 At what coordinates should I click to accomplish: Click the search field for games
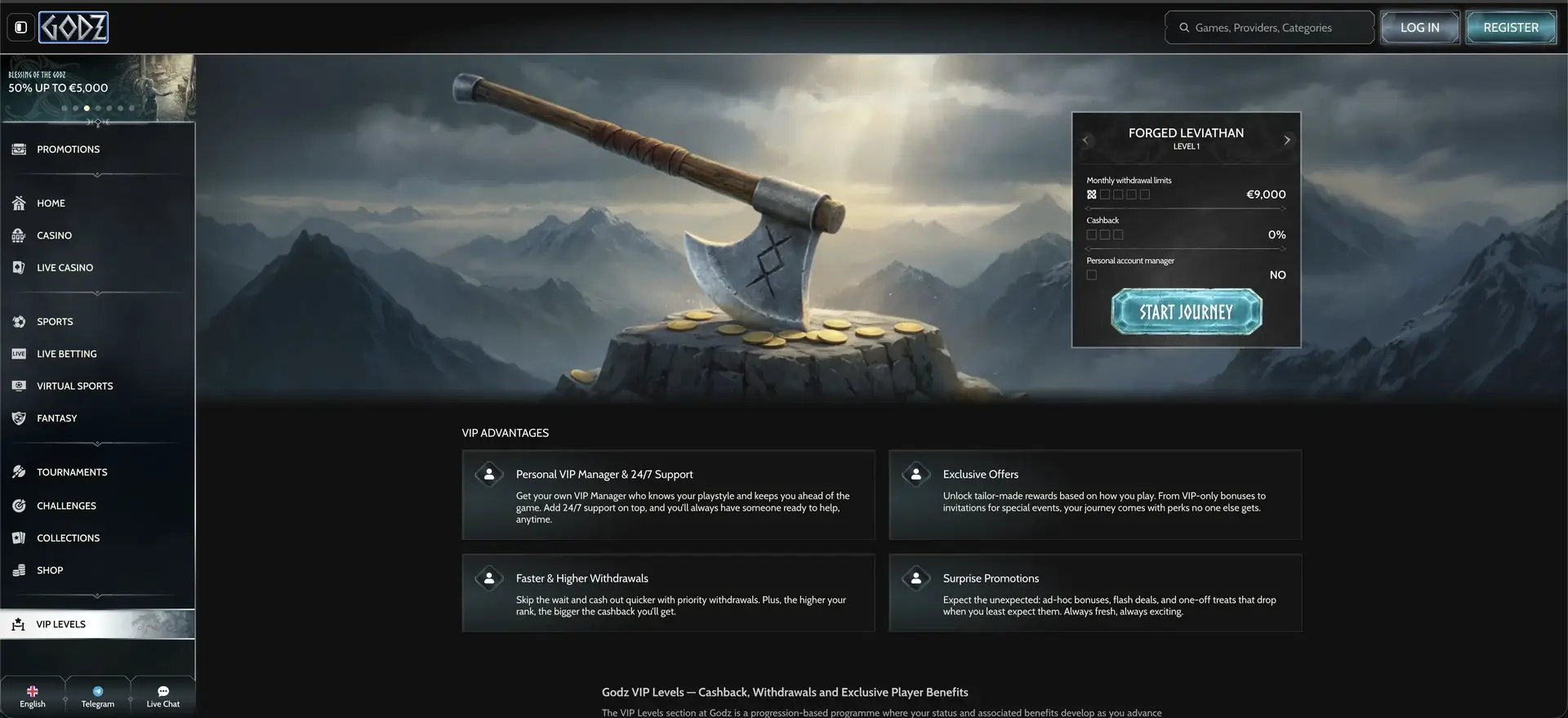point(1269,28)
